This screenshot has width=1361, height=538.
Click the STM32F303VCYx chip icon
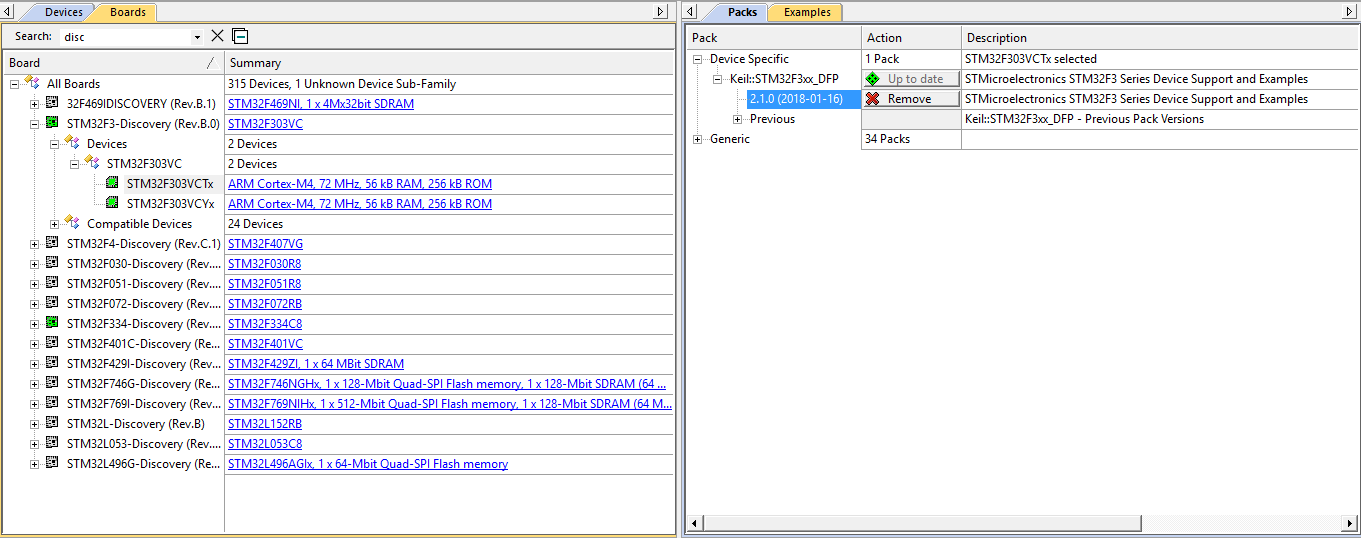tap(112, 204)
